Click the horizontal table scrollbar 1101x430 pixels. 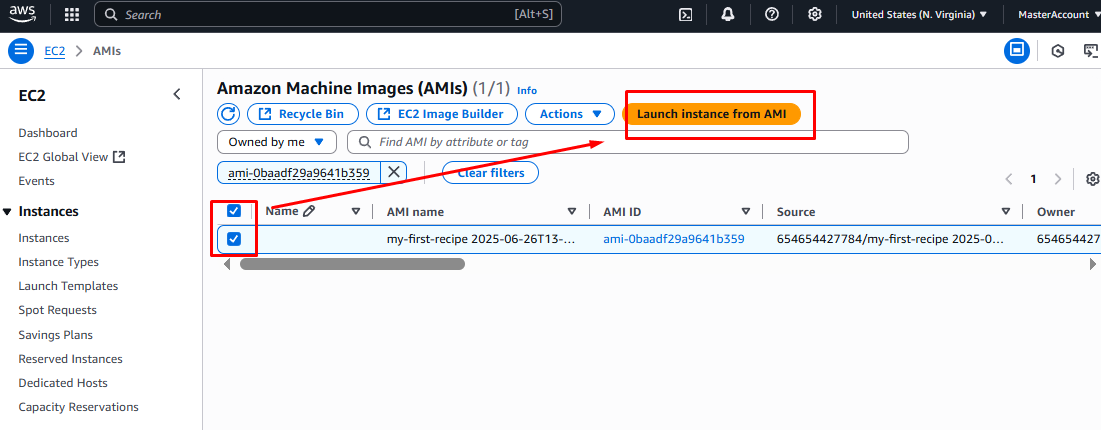352,264
